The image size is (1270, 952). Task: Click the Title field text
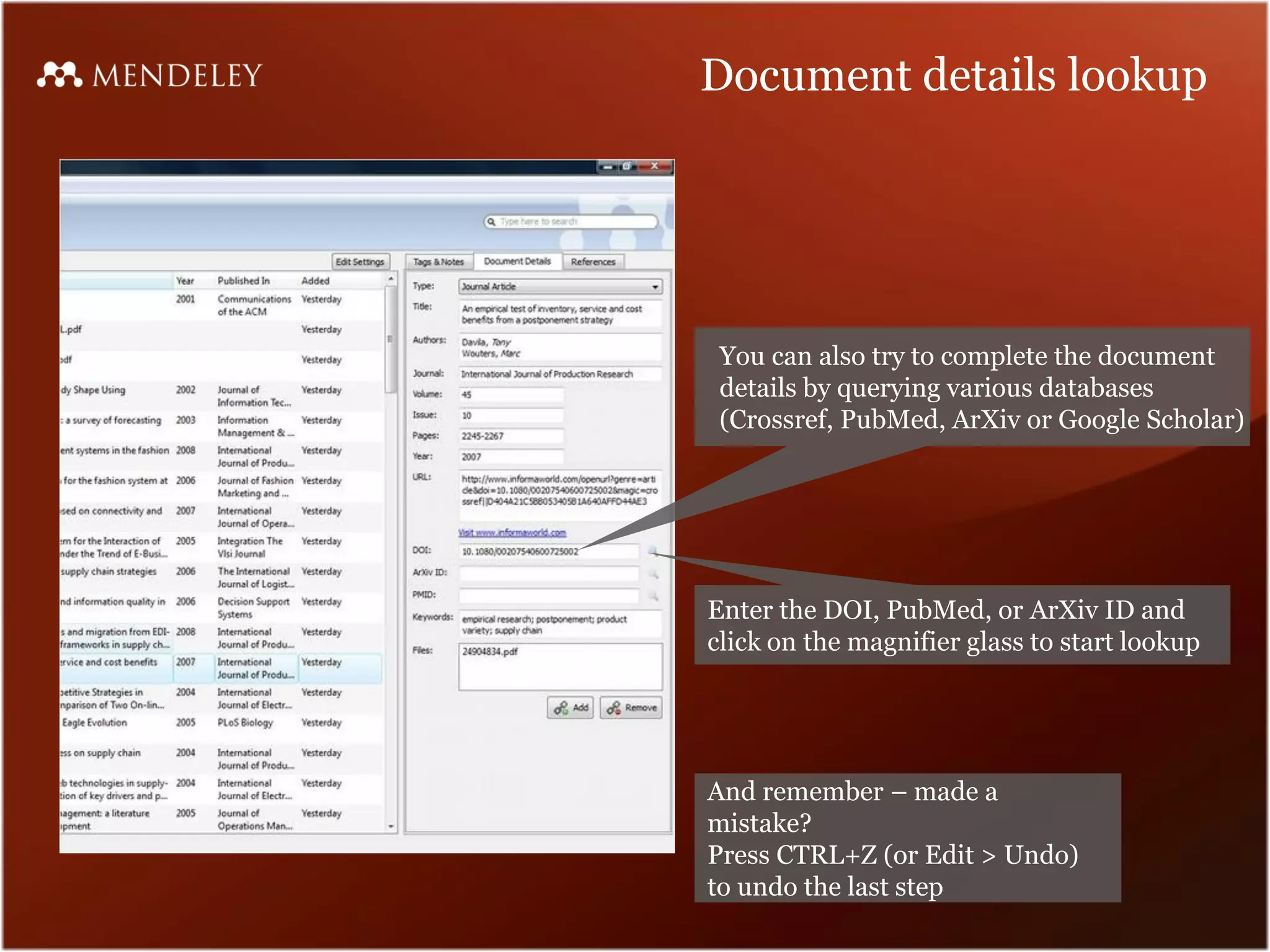(x=561, y=314)
